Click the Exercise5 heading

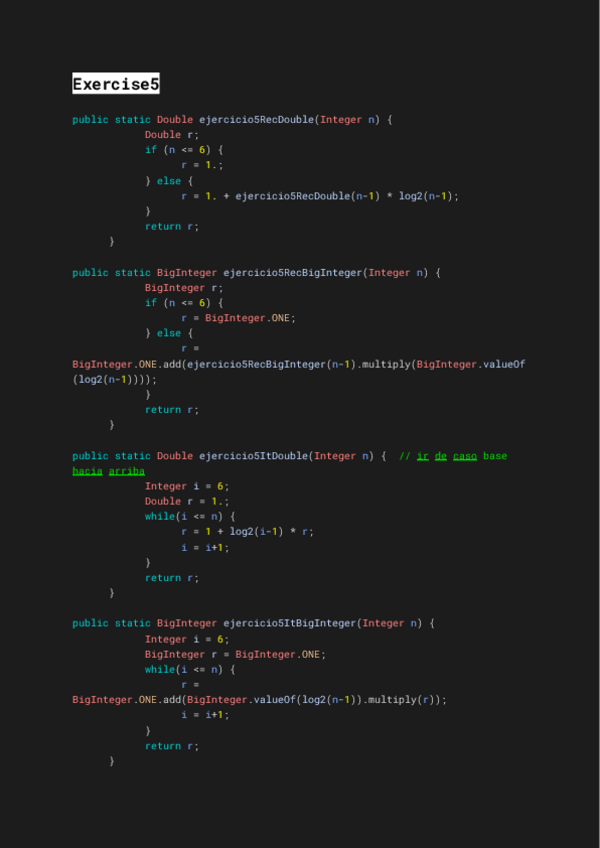click(x=116, y=84)
